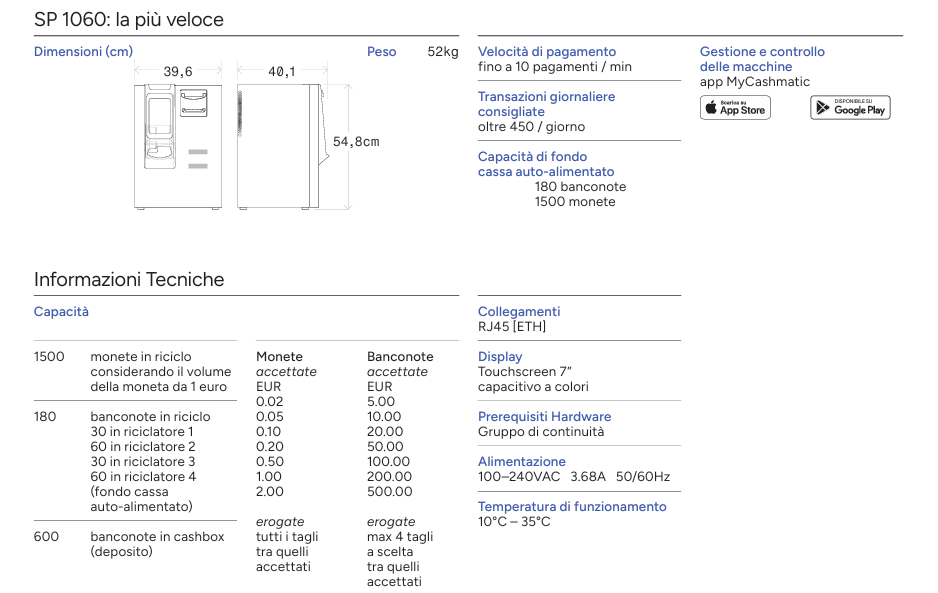The image size is (938, 593).
Task: Click the 'app MyCashmatic' text
Action: [754, 82]
